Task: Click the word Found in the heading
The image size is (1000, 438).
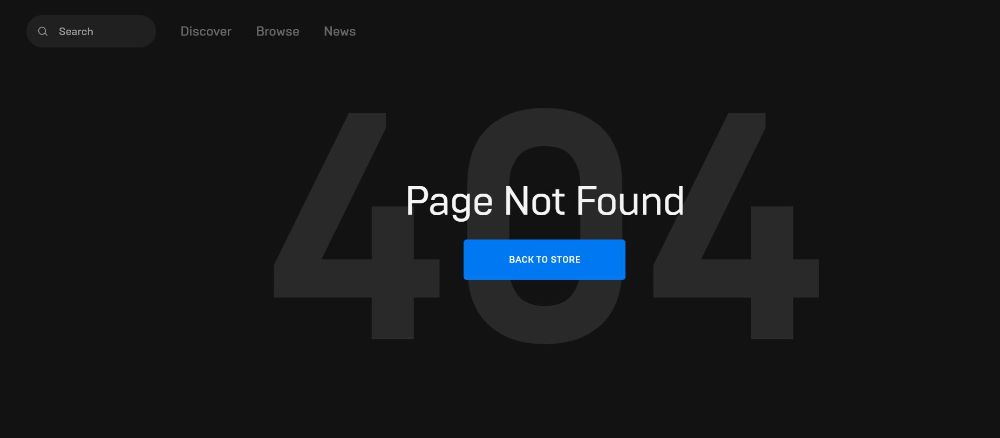Action: (x=630, y=201)
